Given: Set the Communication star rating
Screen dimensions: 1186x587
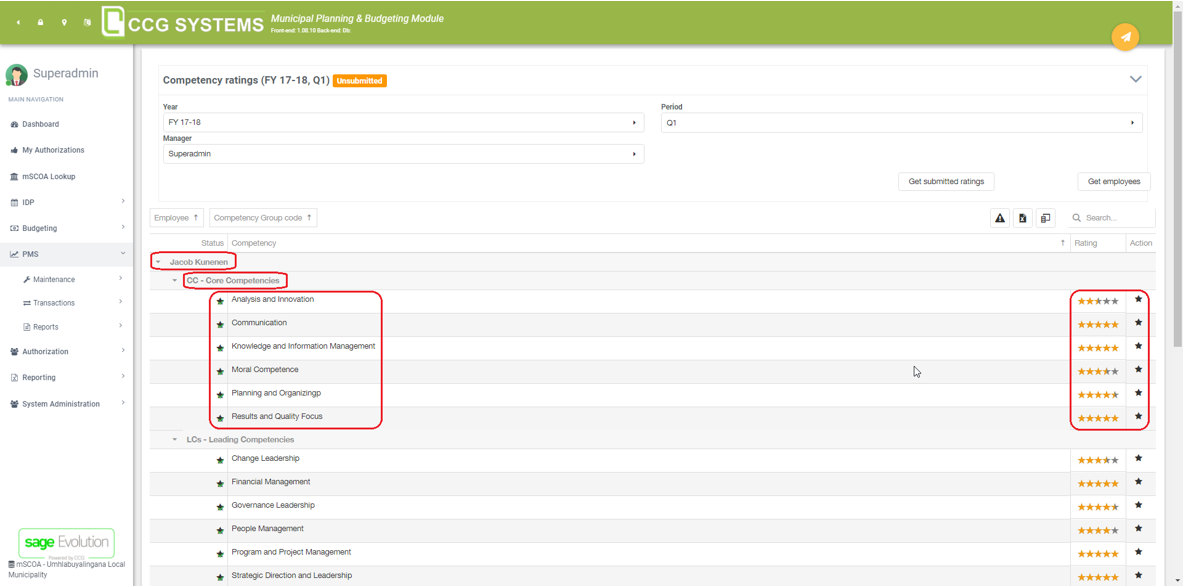Looking at the screenshot, I should (x=1097, y=324).
